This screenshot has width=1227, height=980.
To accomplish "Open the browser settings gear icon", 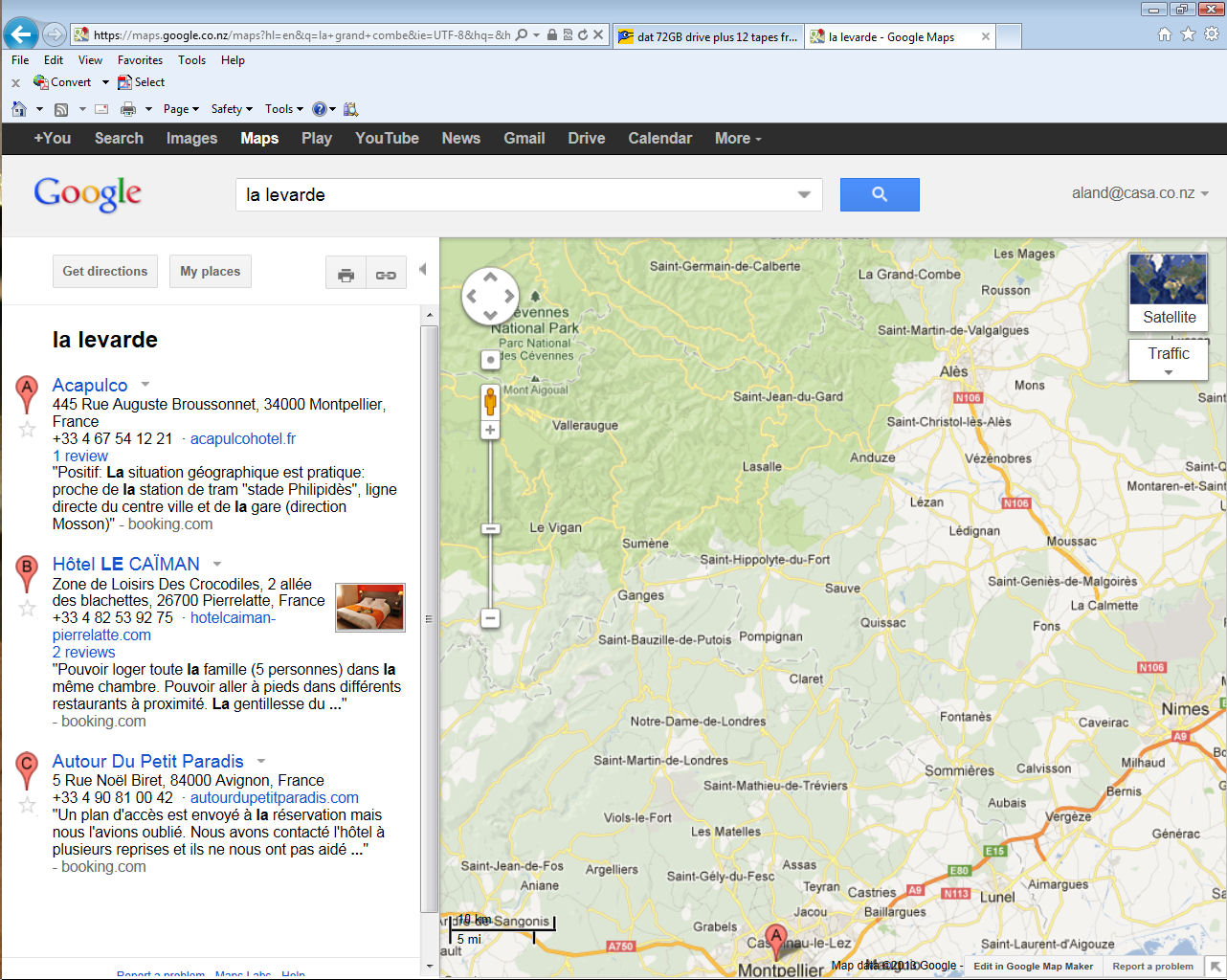I will click(1212, 34).
